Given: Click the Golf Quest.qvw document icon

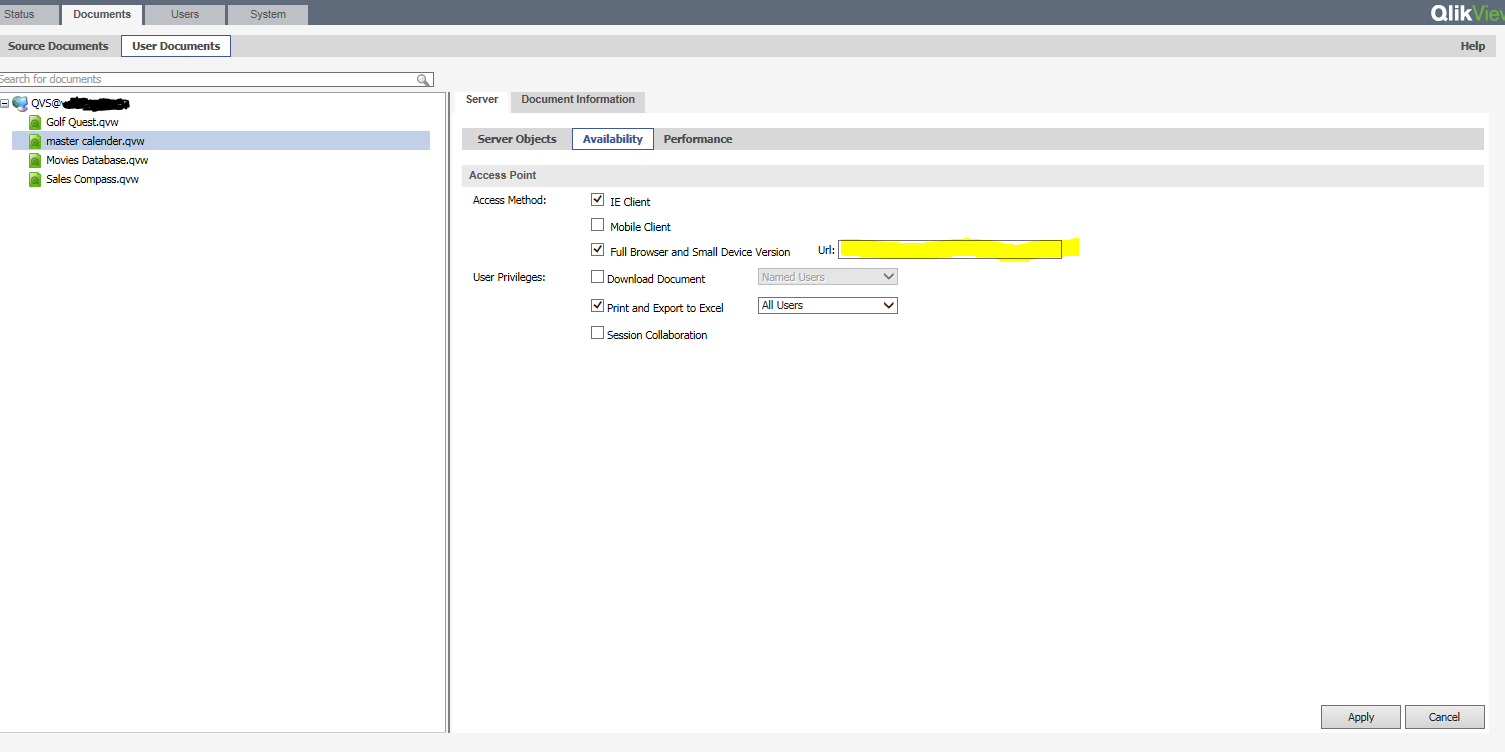Looking at the screenshot, I should click(x=35, y=122).
